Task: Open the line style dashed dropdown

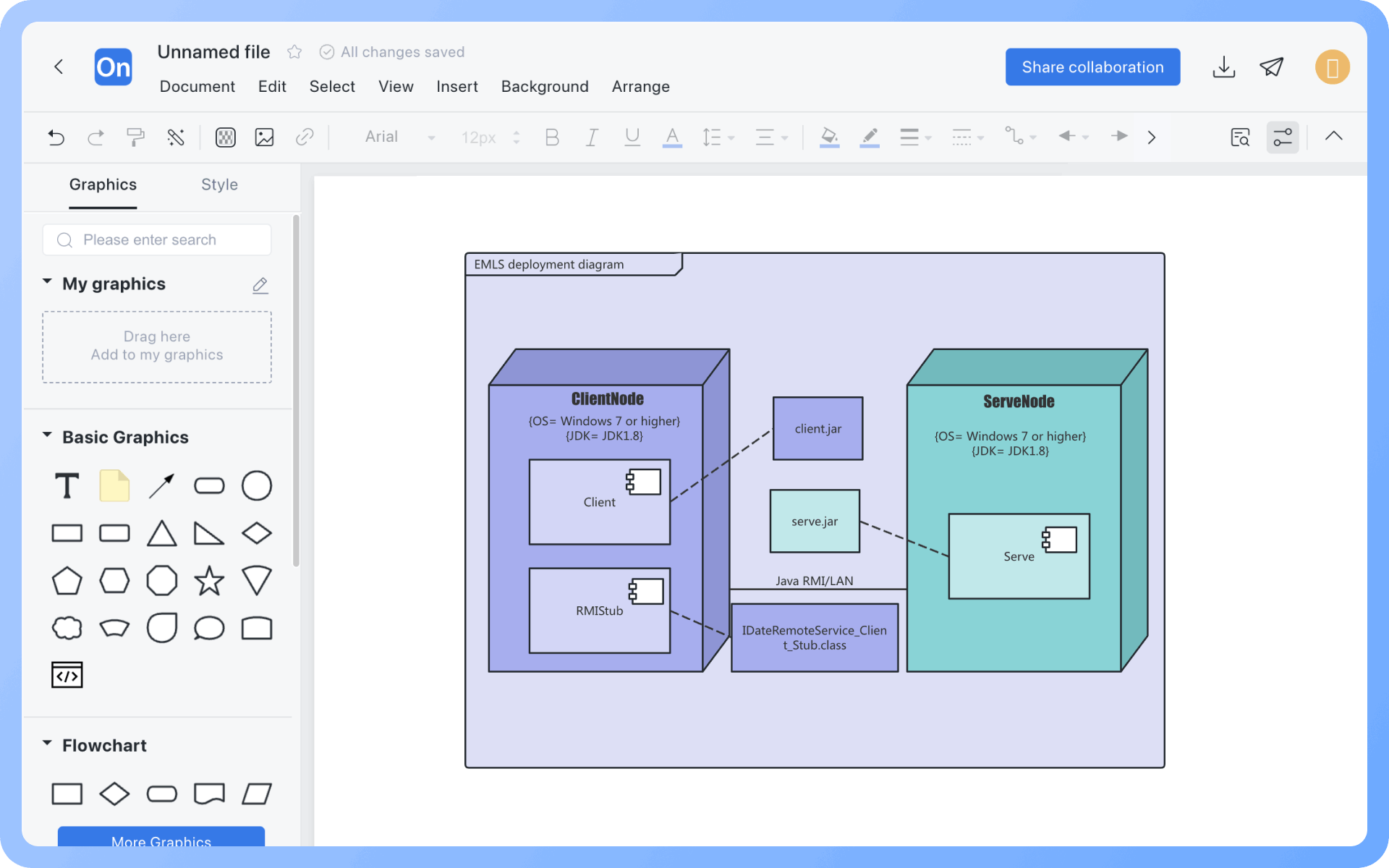Action: (968, 137)
